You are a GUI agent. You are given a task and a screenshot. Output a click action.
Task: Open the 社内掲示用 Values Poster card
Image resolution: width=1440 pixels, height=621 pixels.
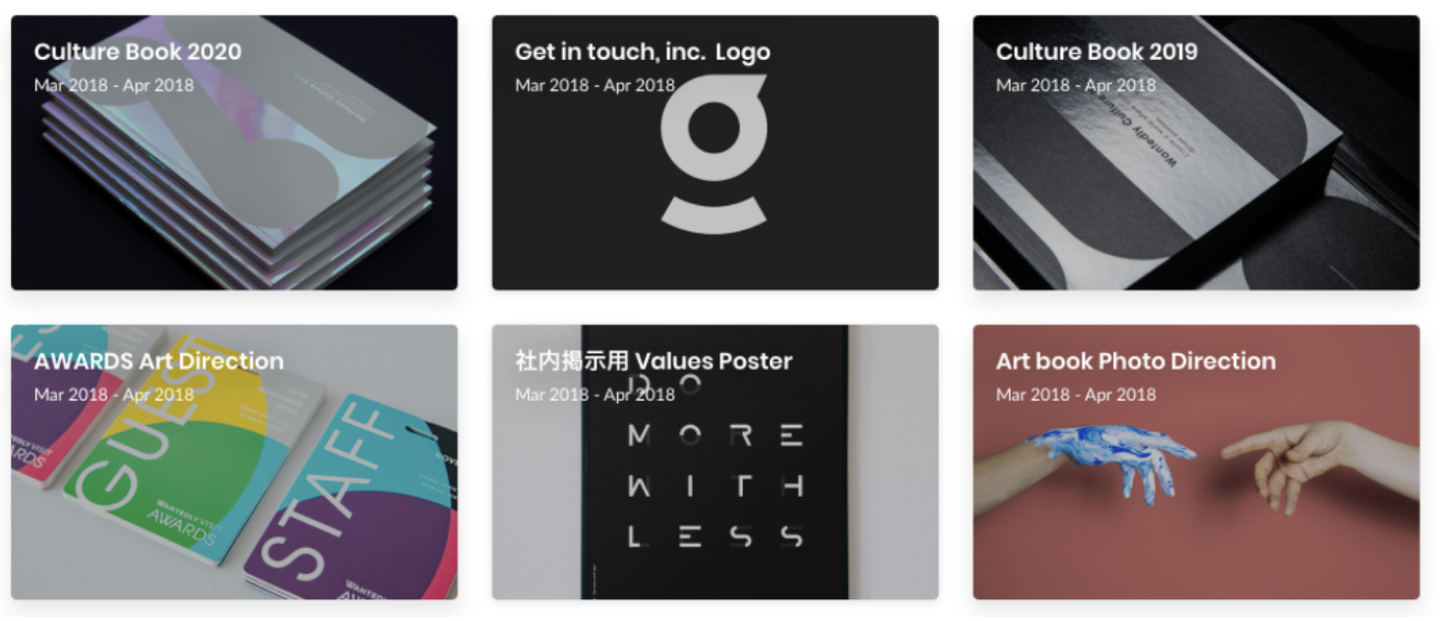pos(715,462)
